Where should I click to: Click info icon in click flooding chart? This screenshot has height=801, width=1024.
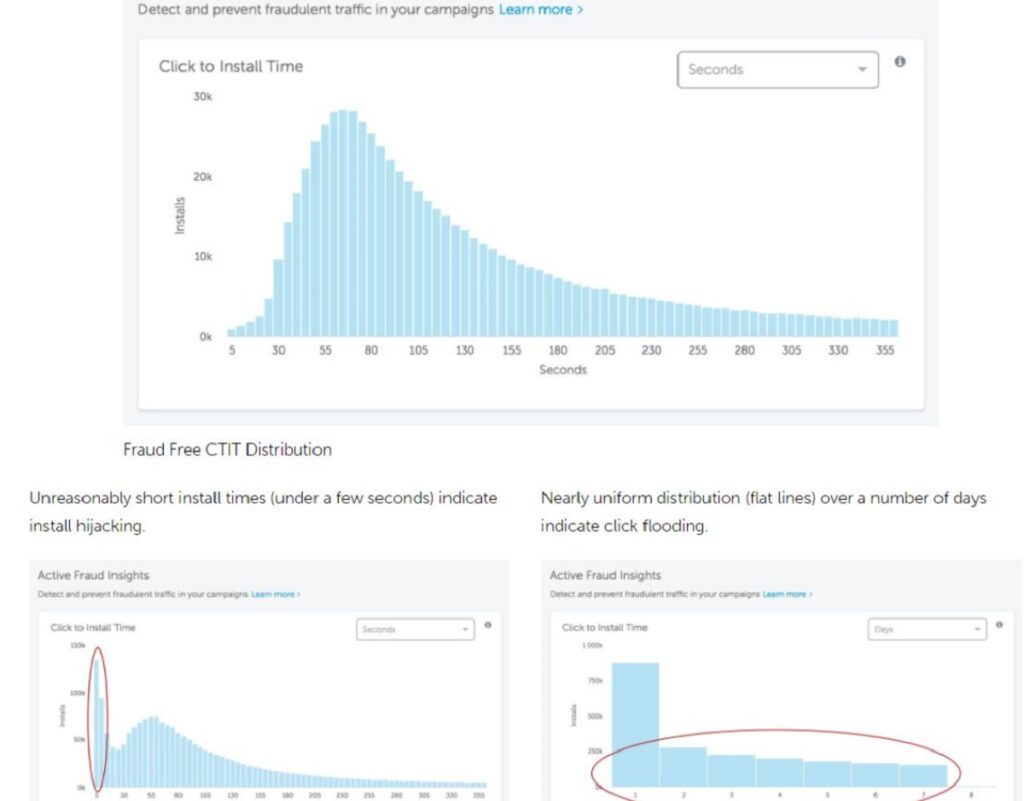(x=999, y=625)
